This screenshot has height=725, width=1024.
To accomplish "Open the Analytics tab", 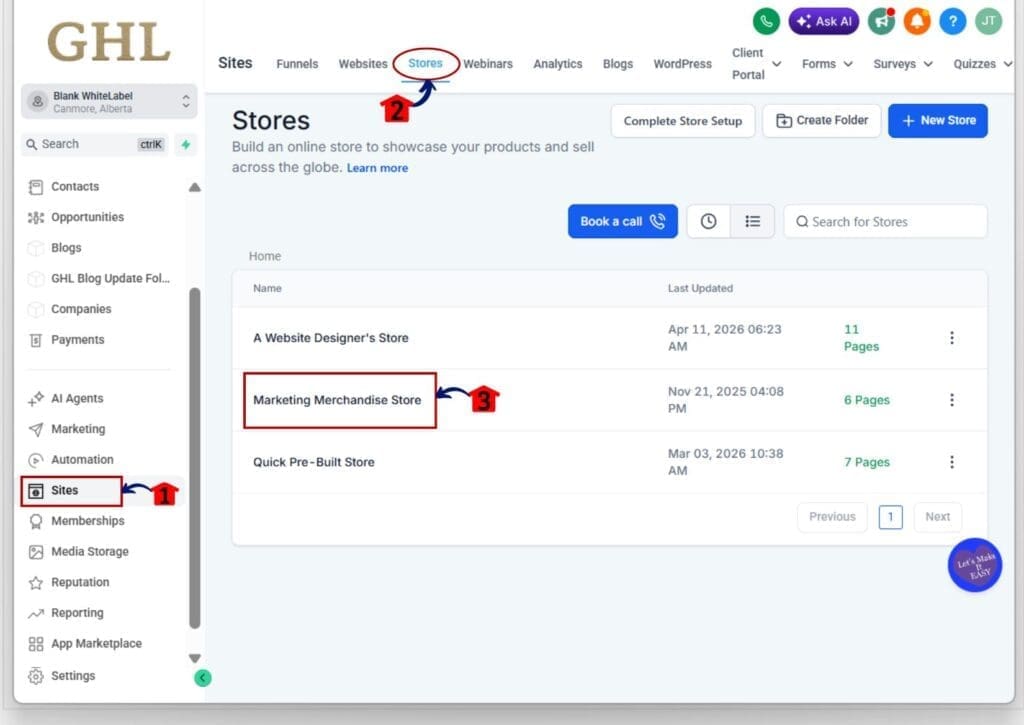I will tap(557, 63).
